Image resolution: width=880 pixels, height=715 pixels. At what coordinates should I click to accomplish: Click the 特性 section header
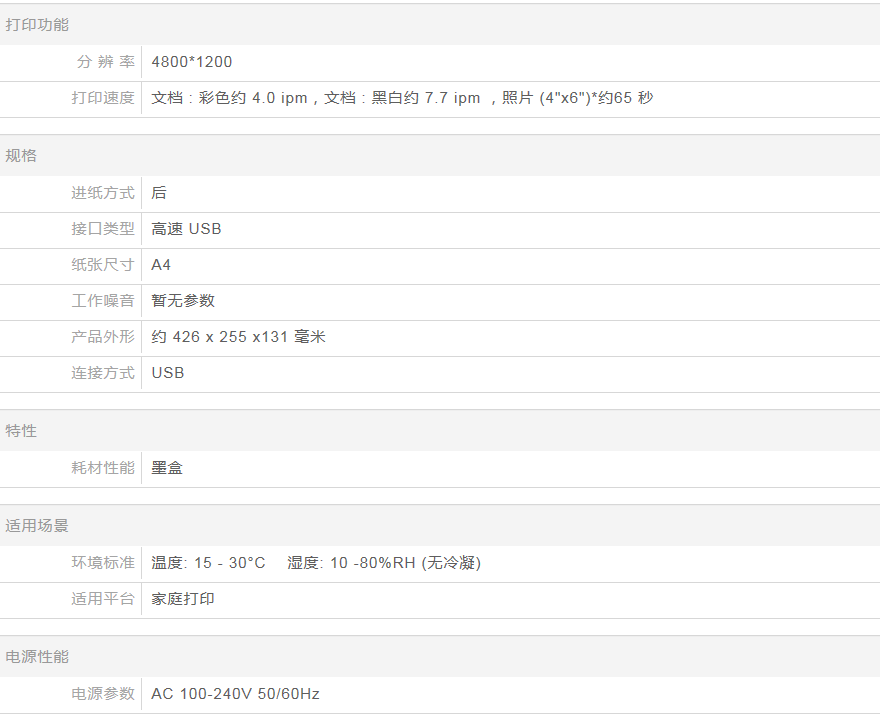[x=21, y=431]
